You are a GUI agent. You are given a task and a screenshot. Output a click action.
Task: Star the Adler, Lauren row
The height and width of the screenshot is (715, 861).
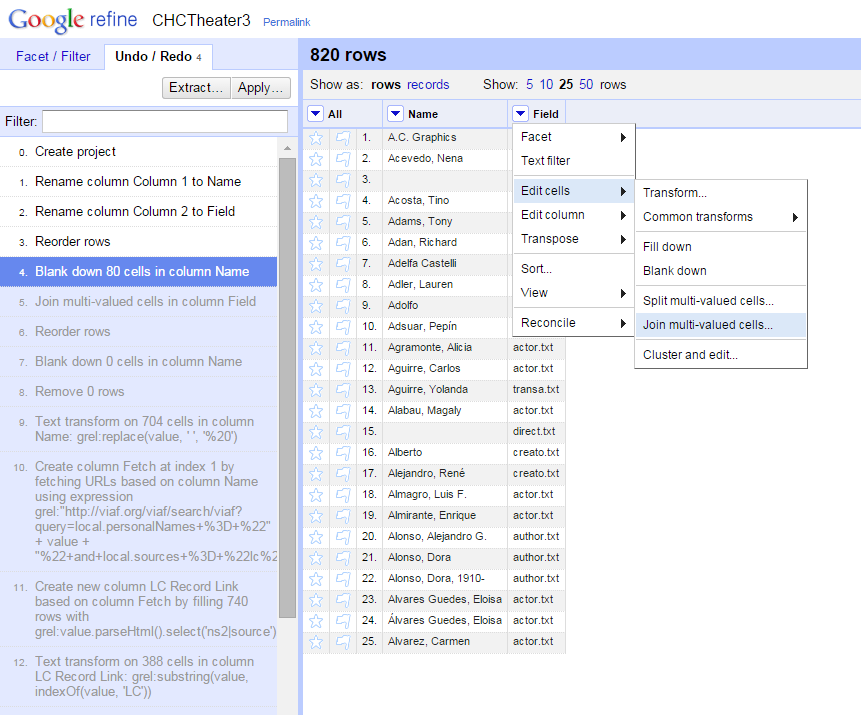(316, 285)
